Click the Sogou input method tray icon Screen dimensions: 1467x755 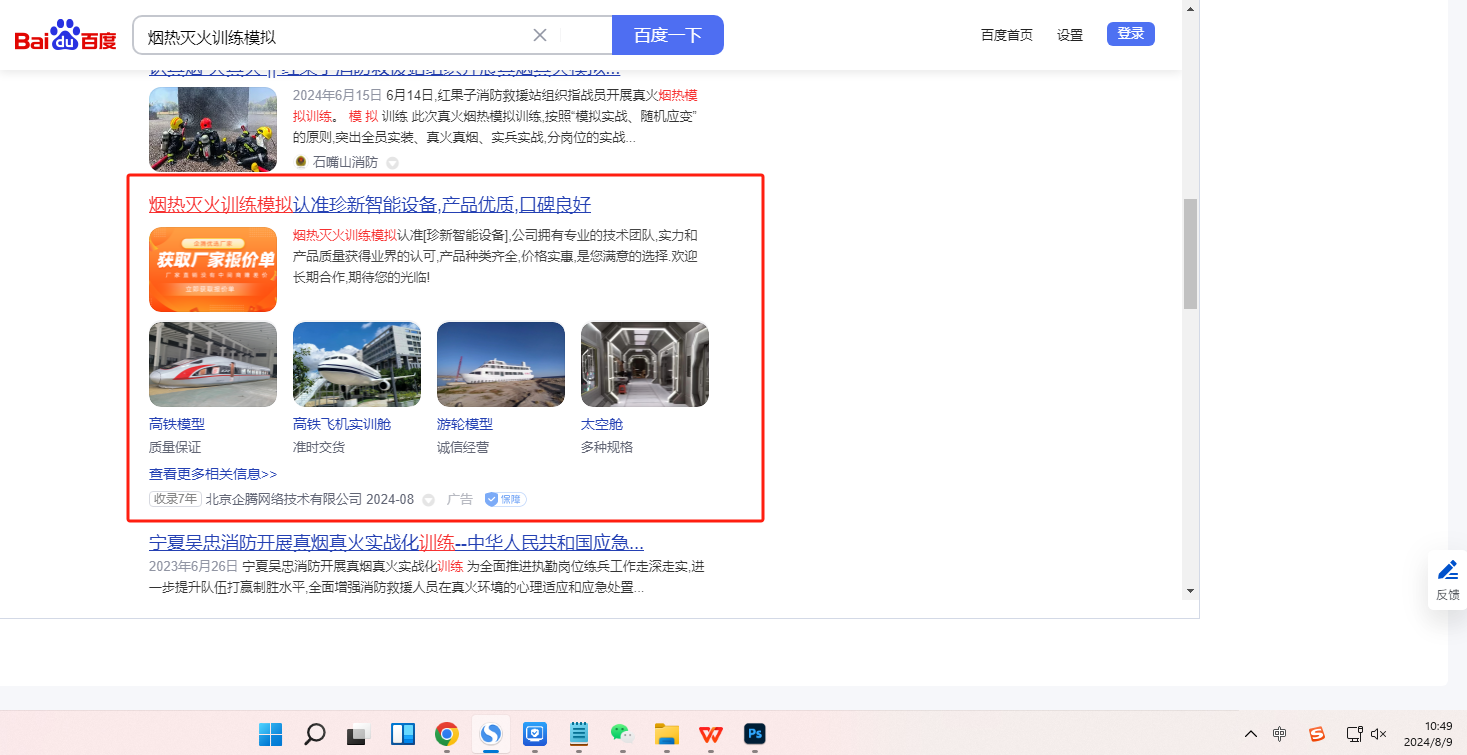pyautogui.click(x=1317, y=734)
